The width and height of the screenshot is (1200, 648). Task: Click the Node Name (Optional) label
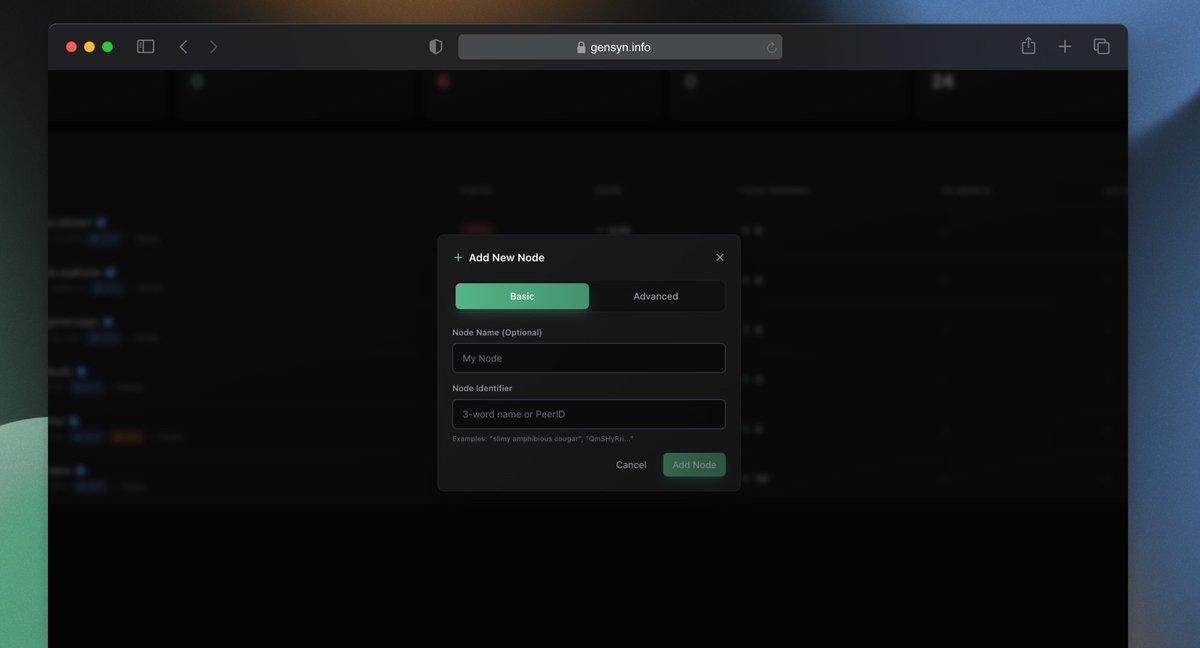[497, 332]
